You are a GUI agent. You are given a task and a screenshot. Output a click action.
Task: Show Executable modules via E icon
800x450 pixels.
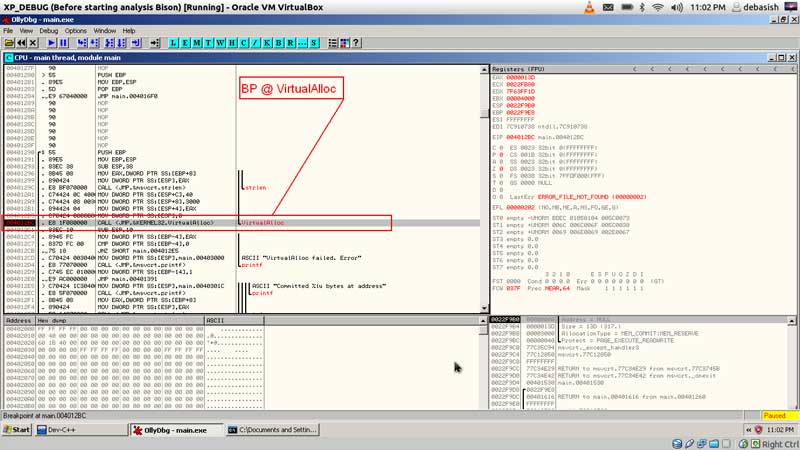pos(185,43)
